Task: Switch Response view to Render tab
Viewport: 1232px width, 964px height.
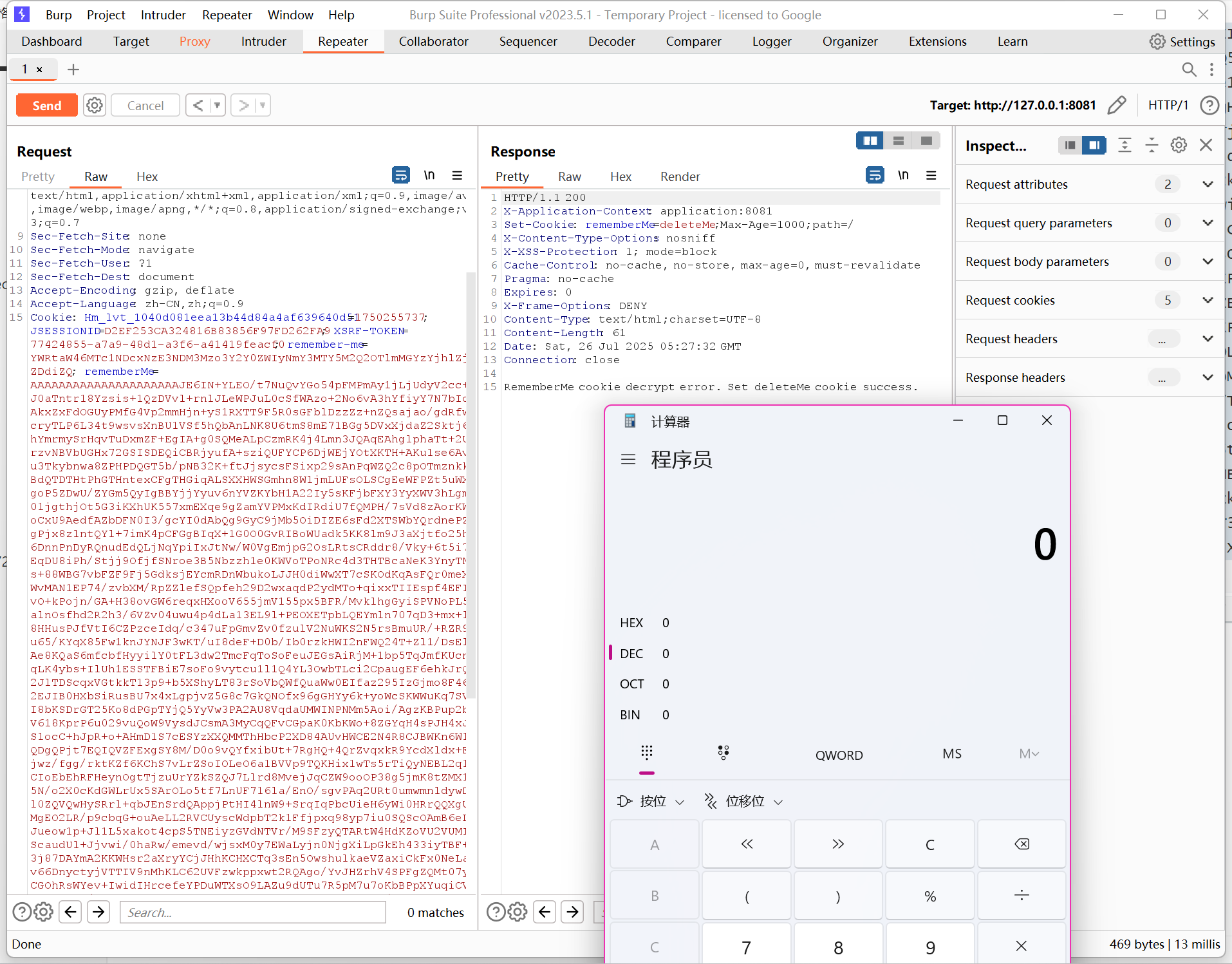Action: [680, 176]
